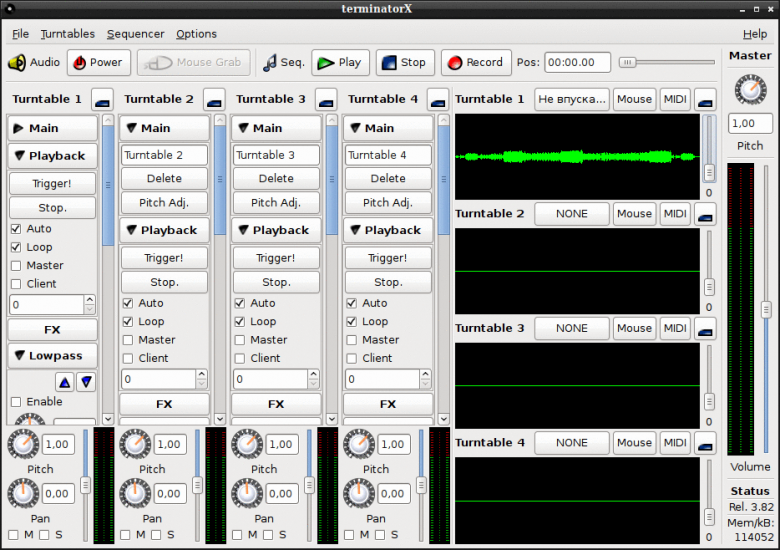Click Turntable 2 Pan dial
This screenshot has width=780, height=550.
pyautogui.click(x=135, y=493)
